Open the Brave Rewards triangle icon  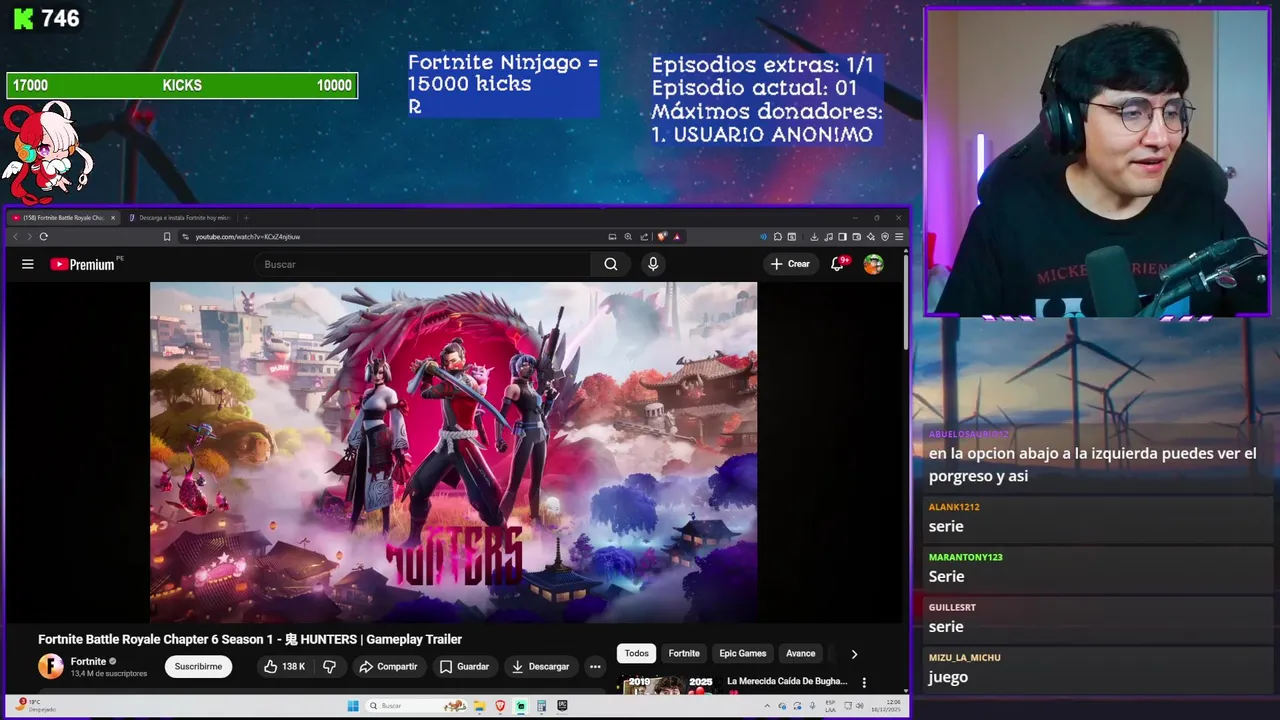pos(677,237)
